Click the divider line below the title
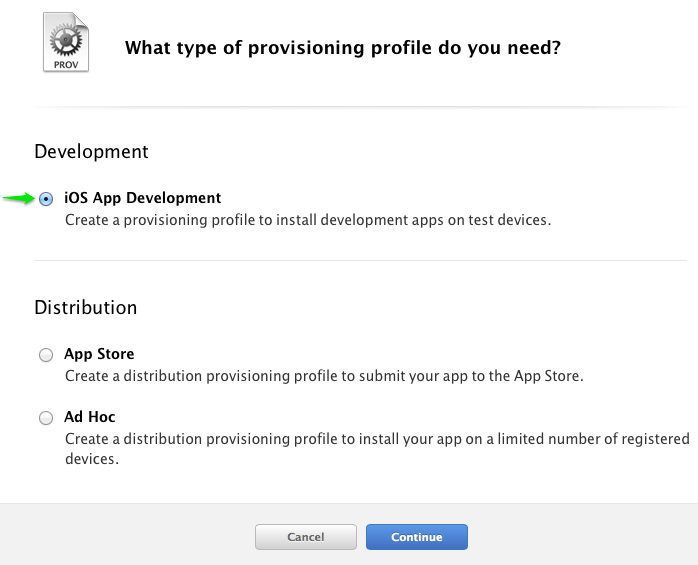 (361, 107)
